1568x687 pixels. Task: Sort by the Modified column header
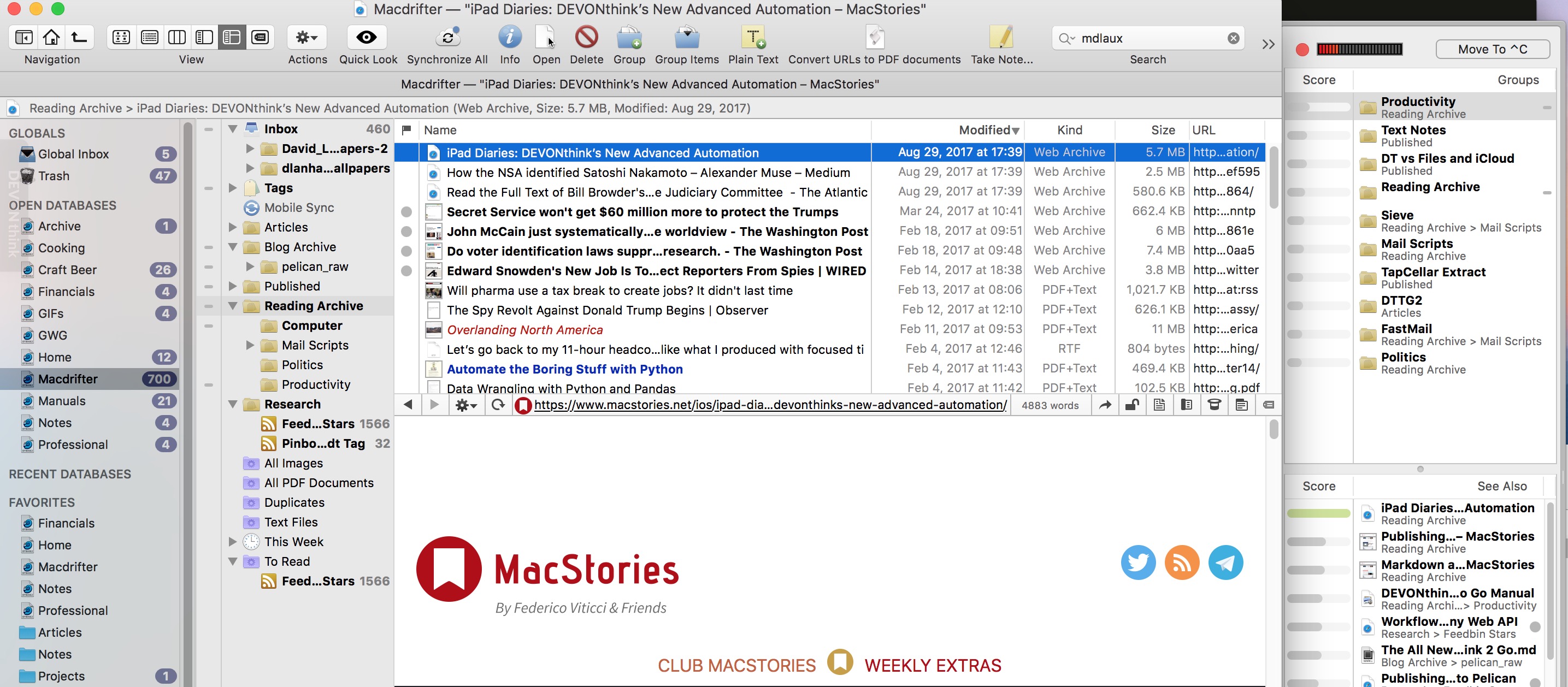(x=948, y=130)
